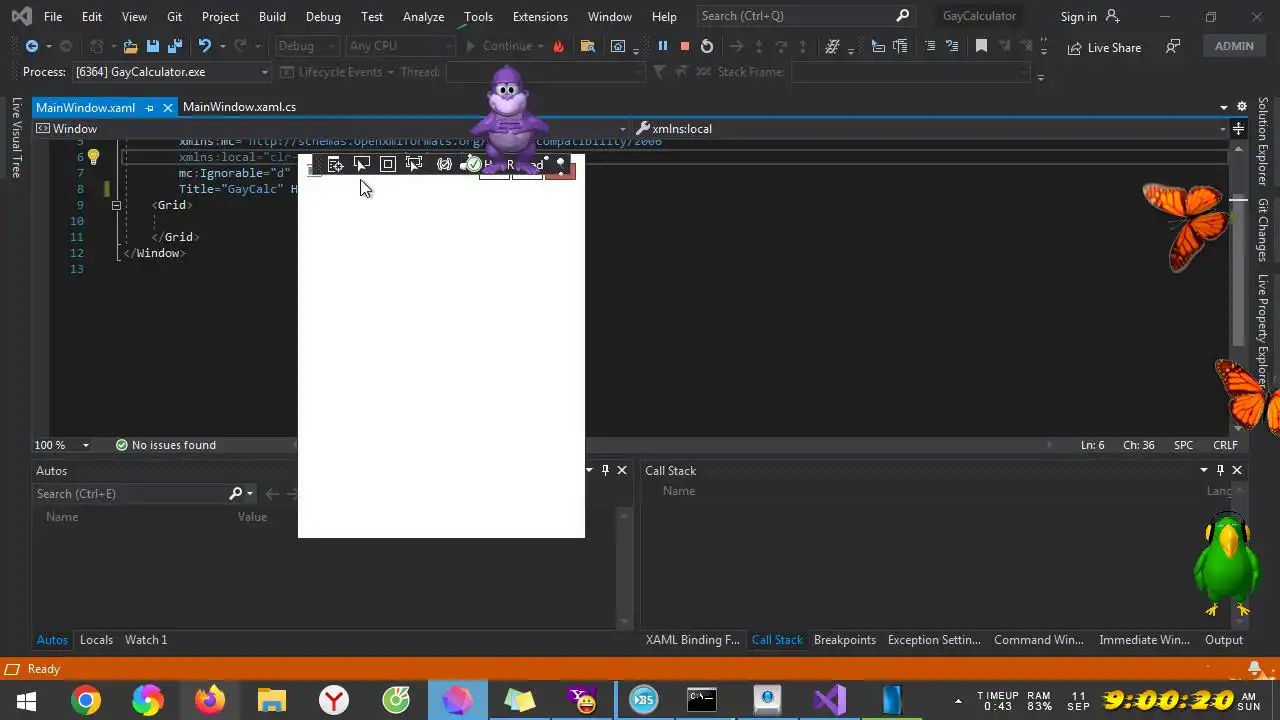Open the Extensions menu
The width and height of the screenshot is (1280, 720).
click(x=540, y=16)
